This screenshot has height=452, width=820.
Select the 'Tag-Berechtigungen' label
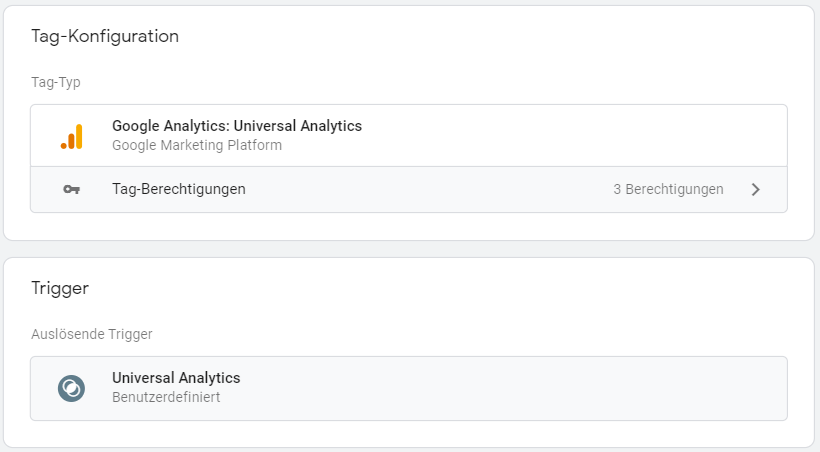click(179, 189)
